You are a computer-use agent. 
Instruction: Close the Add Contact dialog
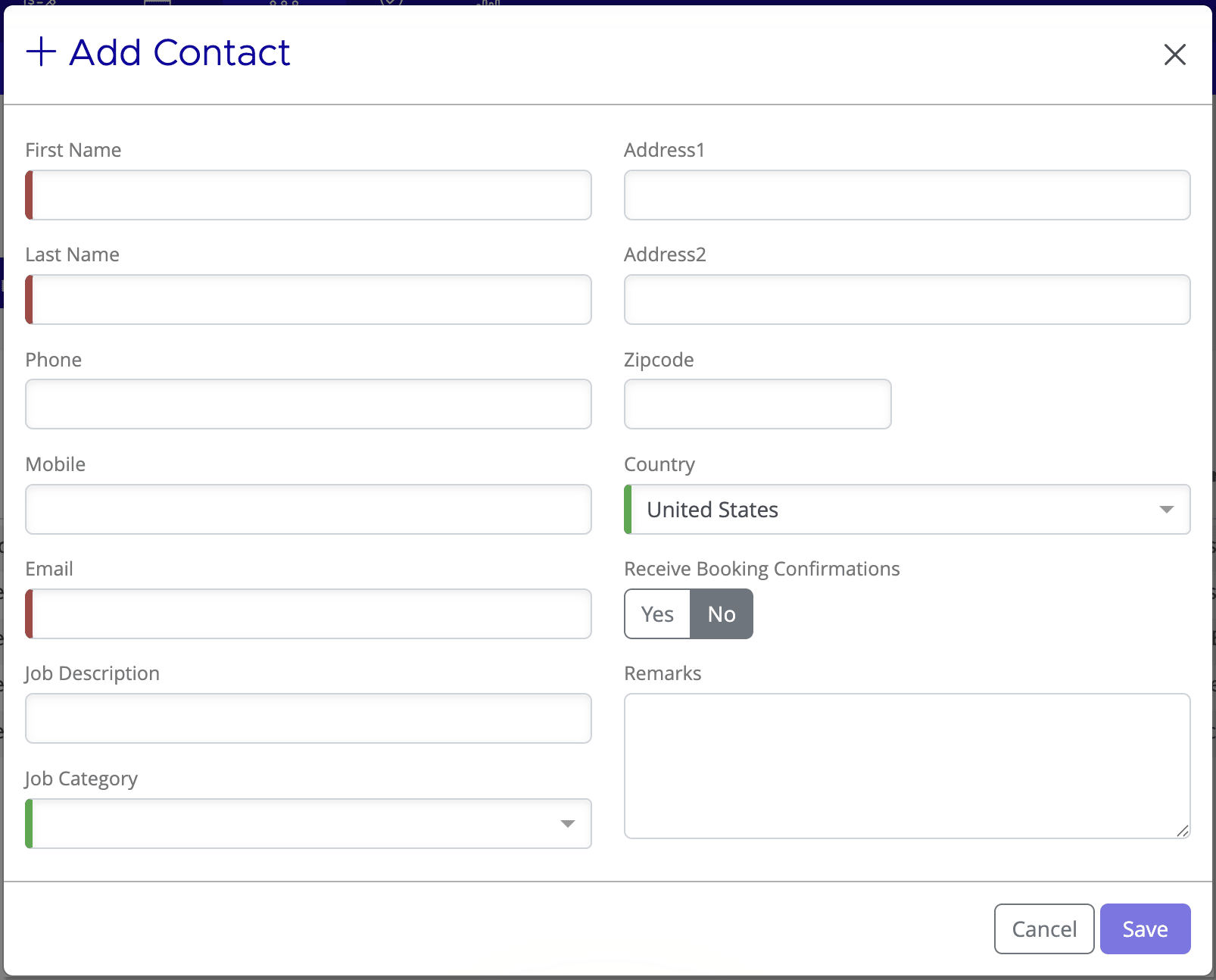pos(1174,55)
